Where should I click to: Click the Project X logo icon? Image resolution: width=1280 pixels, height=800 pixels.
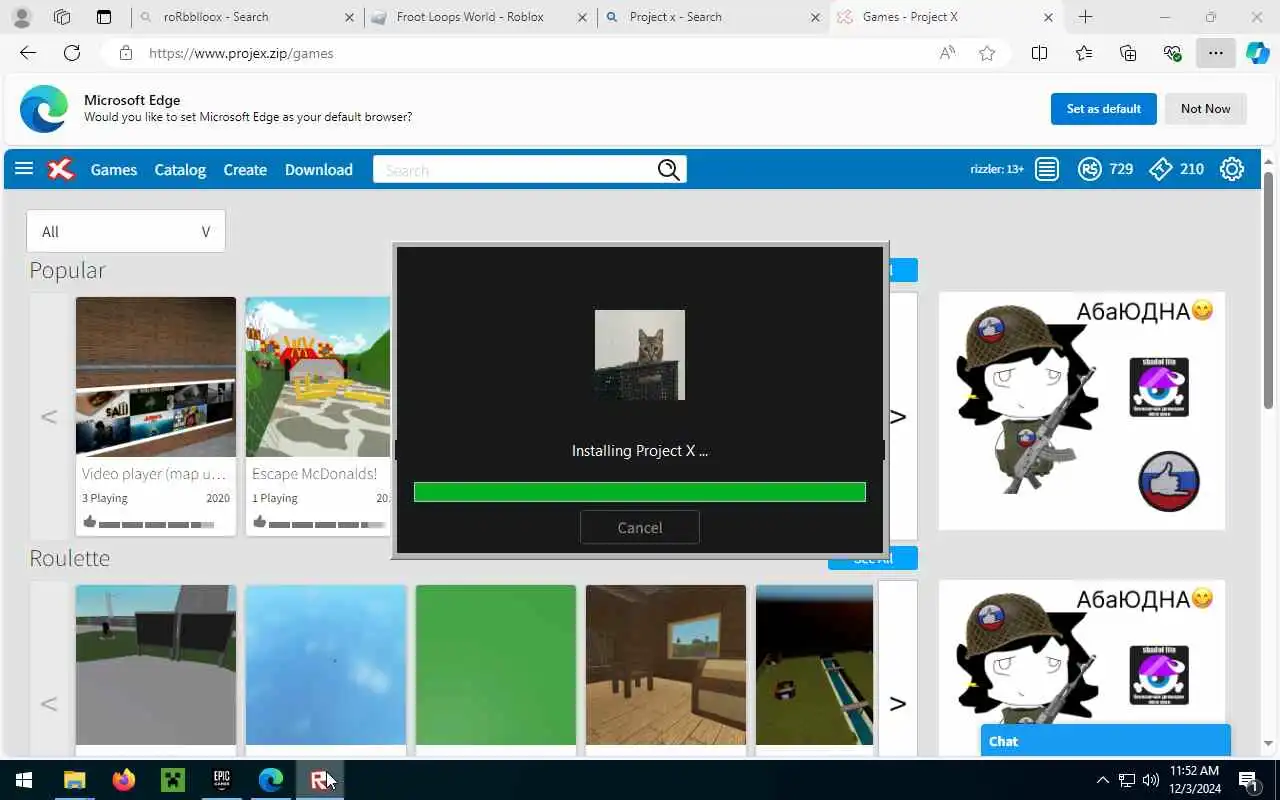pos(61,169)
